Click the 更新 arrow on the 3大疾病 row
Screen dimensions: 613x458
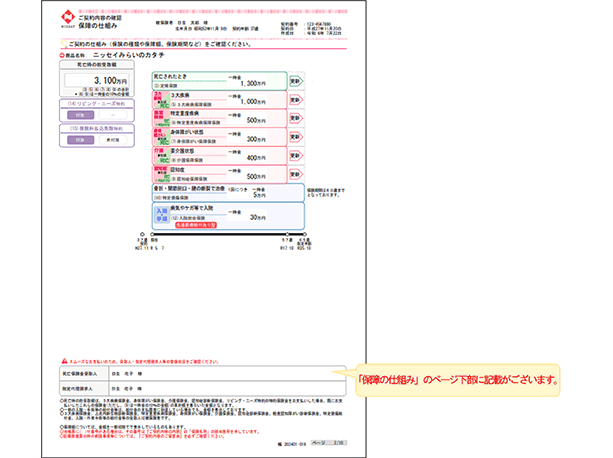(296, 100)
